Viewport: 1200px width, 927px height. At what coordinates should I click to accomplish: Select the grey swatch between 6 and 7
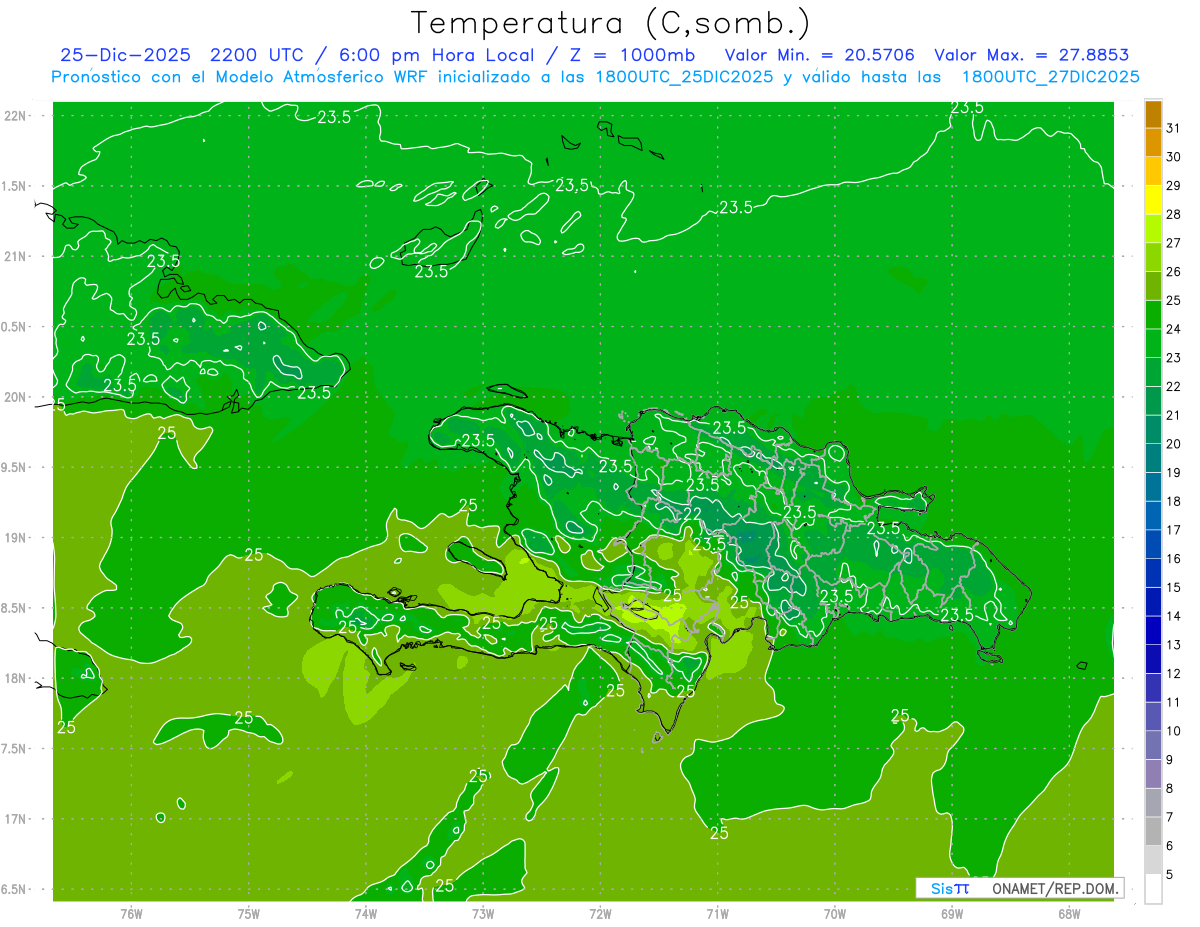[1153, 831]
